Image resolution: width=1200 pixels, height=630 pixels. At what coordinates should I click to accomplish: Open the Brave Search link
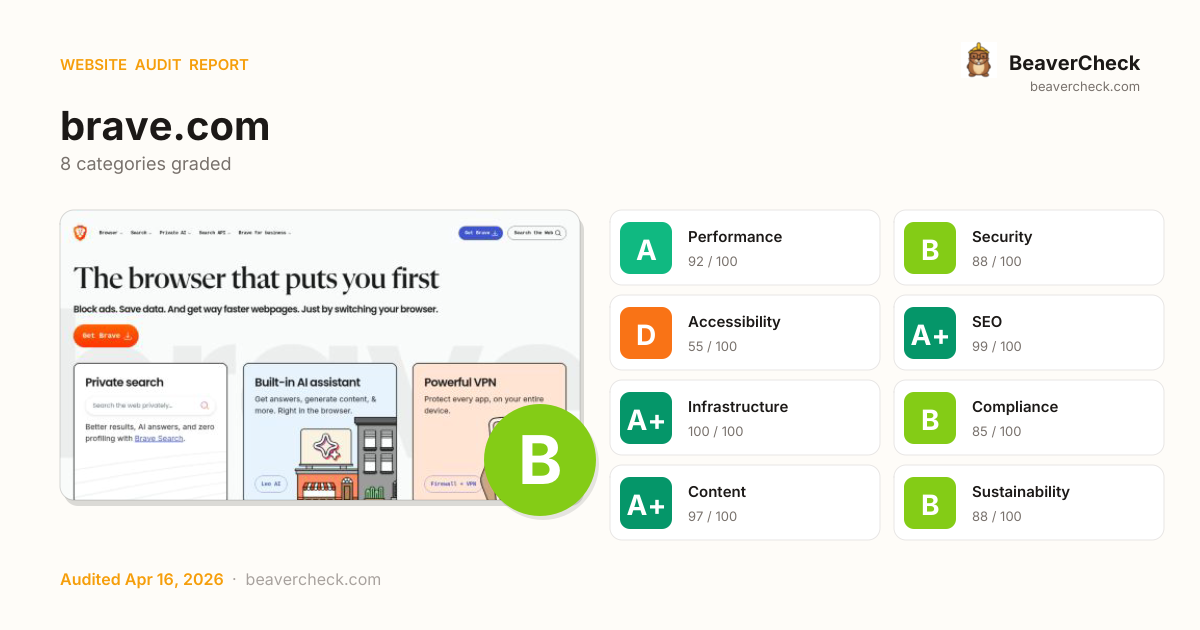click(159, 438)
